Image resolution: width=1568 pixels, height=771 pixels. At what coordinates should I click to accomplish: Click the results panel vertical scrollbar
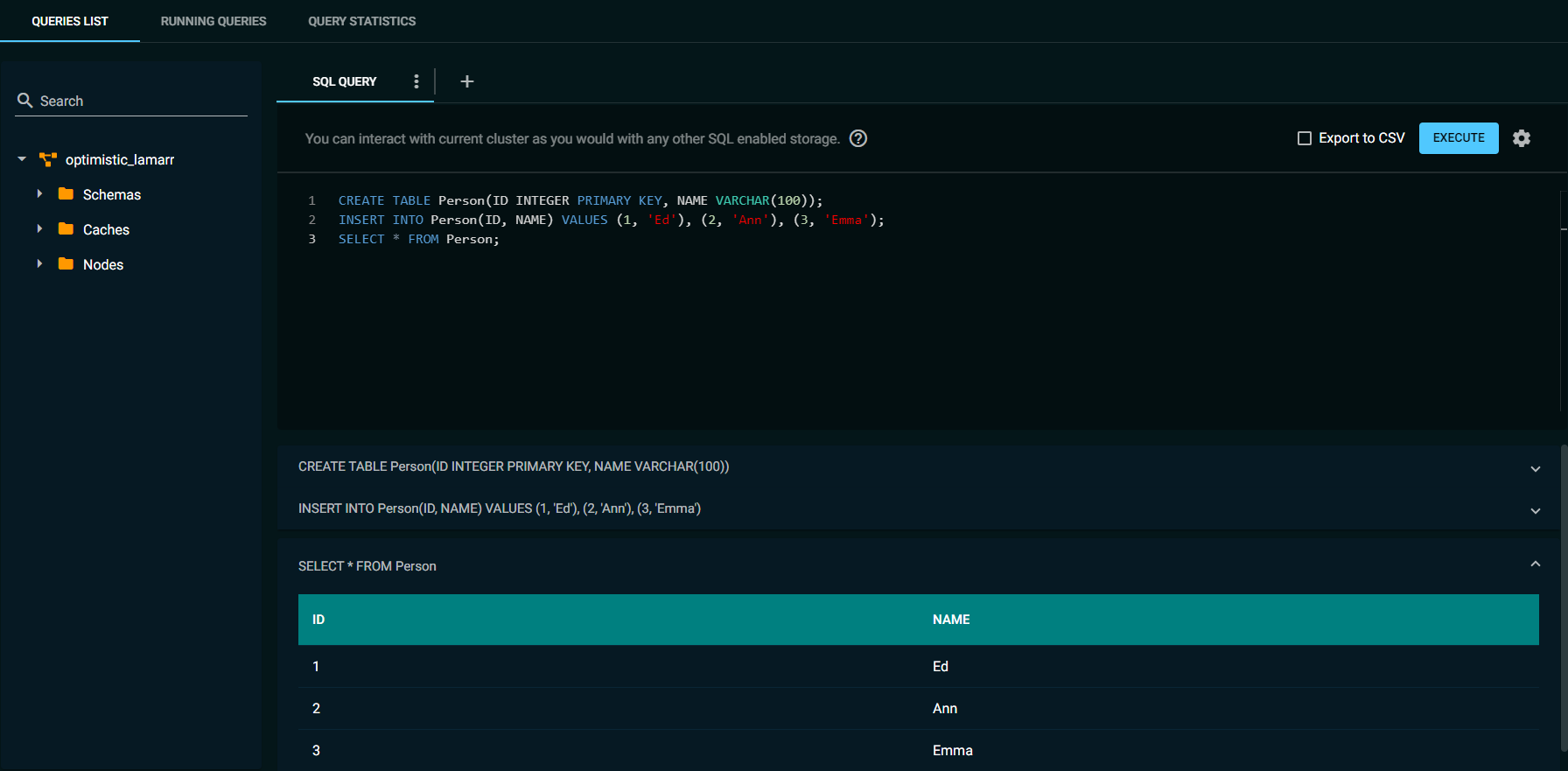[x=1564, y=599]
